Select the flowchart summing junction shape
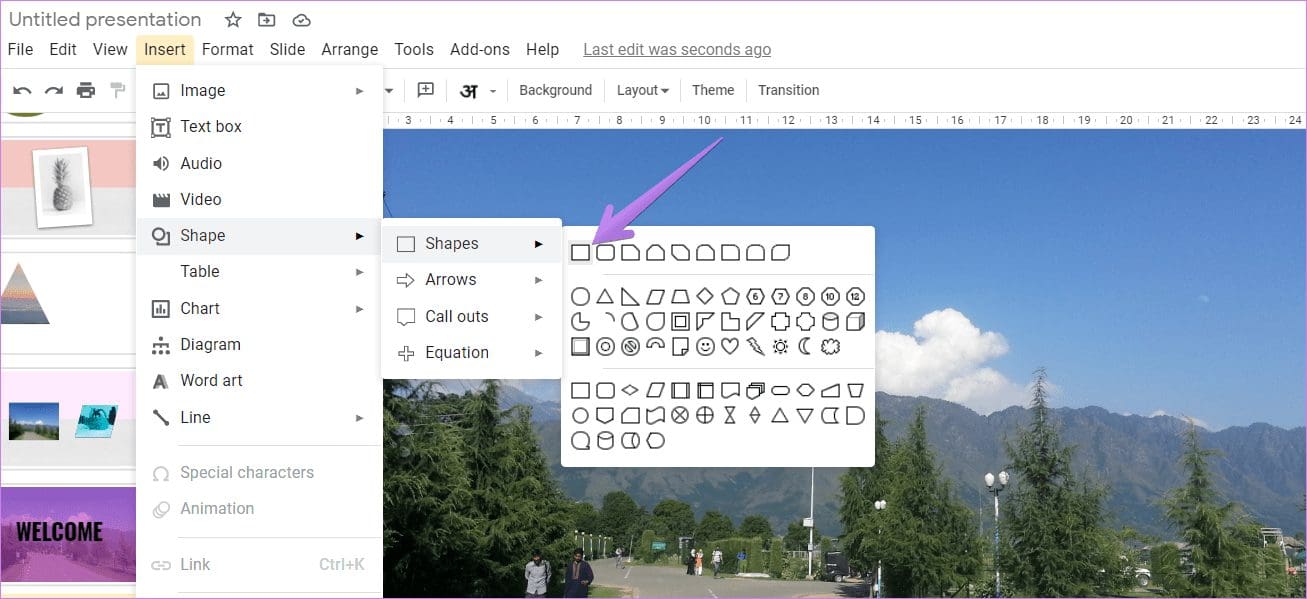Screen dimensions: 1307x599 point(680,415)
